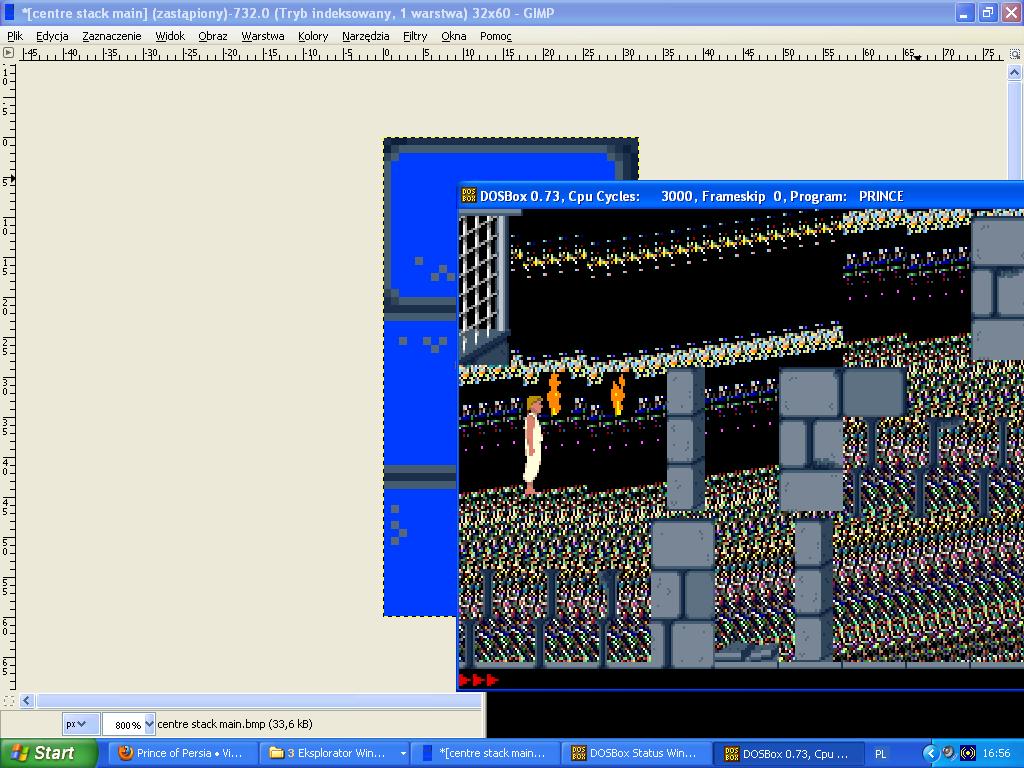The image size is (1024, 768).
Task: Click the Windows Start button
Action: [x=48, y=753]
